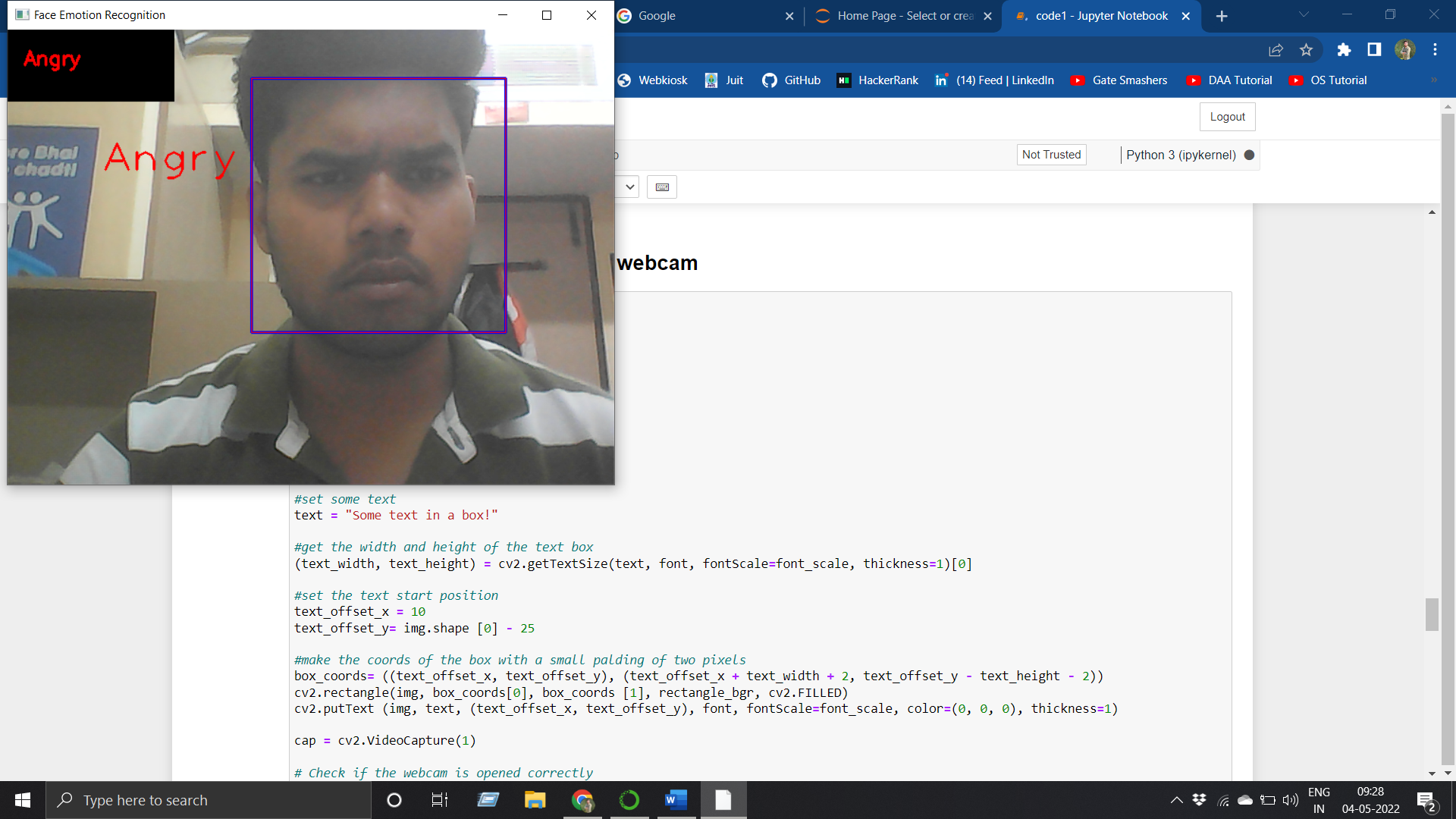Click the keyboard shortcuts icon in Jupyter toolbar

(x=661, y=187)
